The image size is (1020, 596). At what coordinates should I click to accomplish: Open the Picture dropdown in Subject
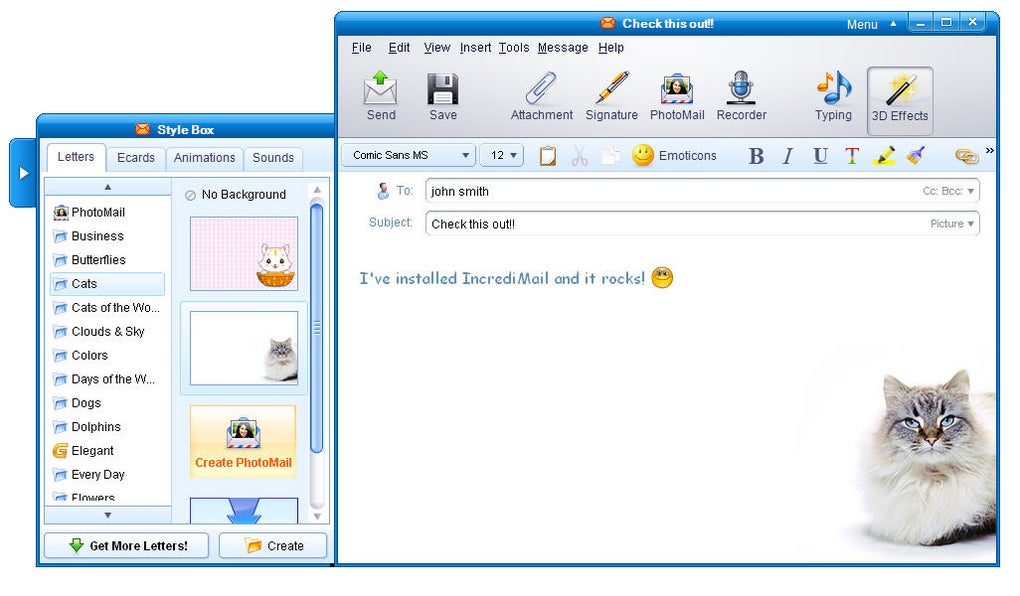coord(952,224)
